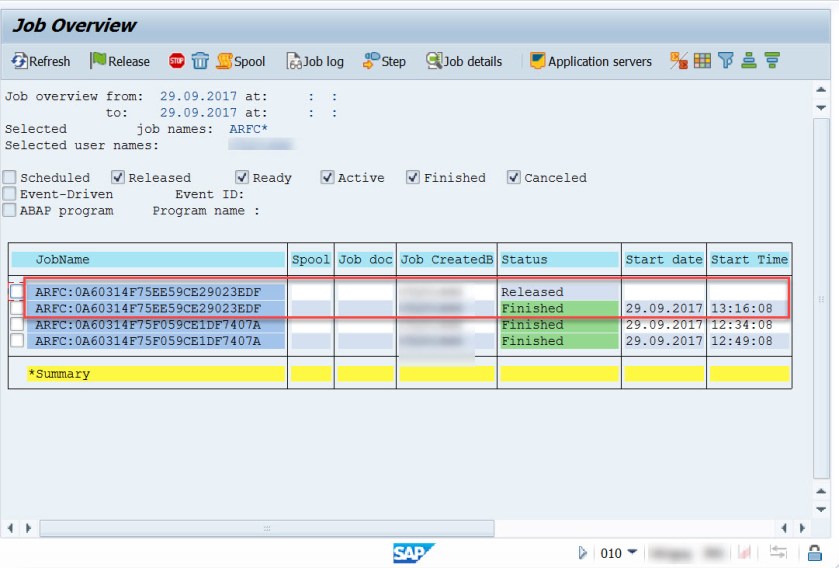
Task: Toggle the Finished checkbox
Action: point(413,177)
